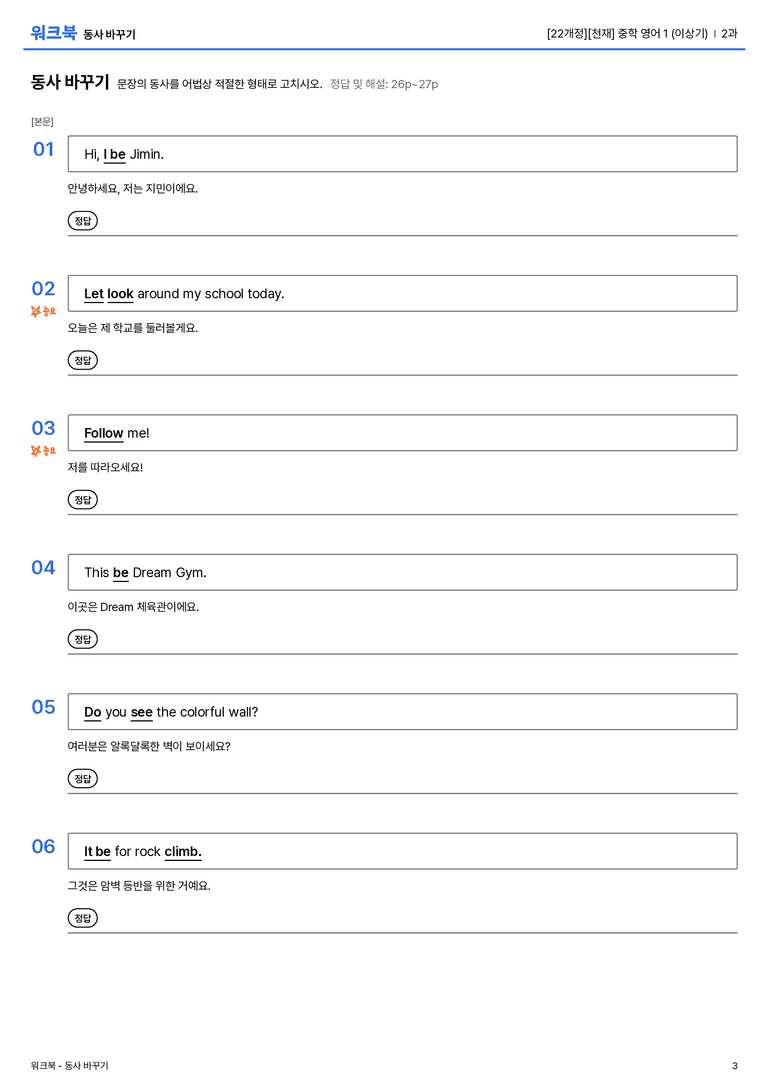Image resolution: width=768 pixels, height=1087 pixels.
Task: Click the 정답 badge under question 03
Action: click(82, 499)
